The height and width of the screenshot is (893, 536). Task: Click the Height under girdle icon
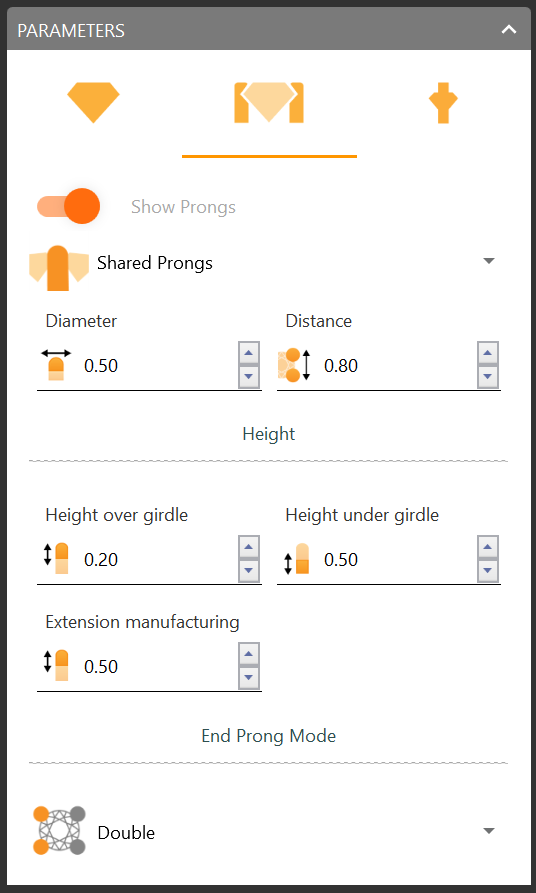297,559
